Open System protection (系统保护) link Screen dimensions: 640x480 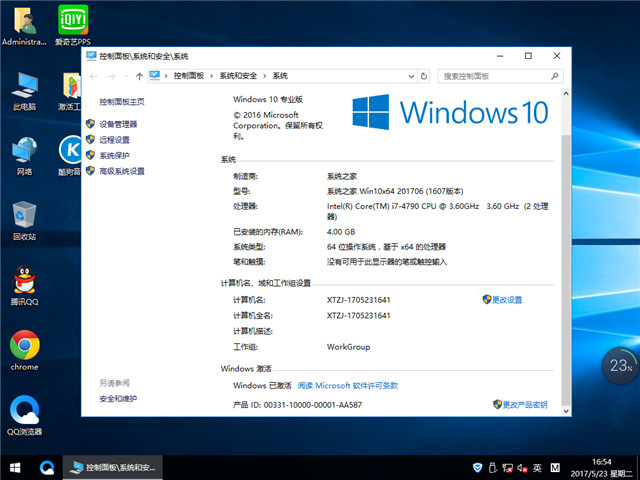115,156
